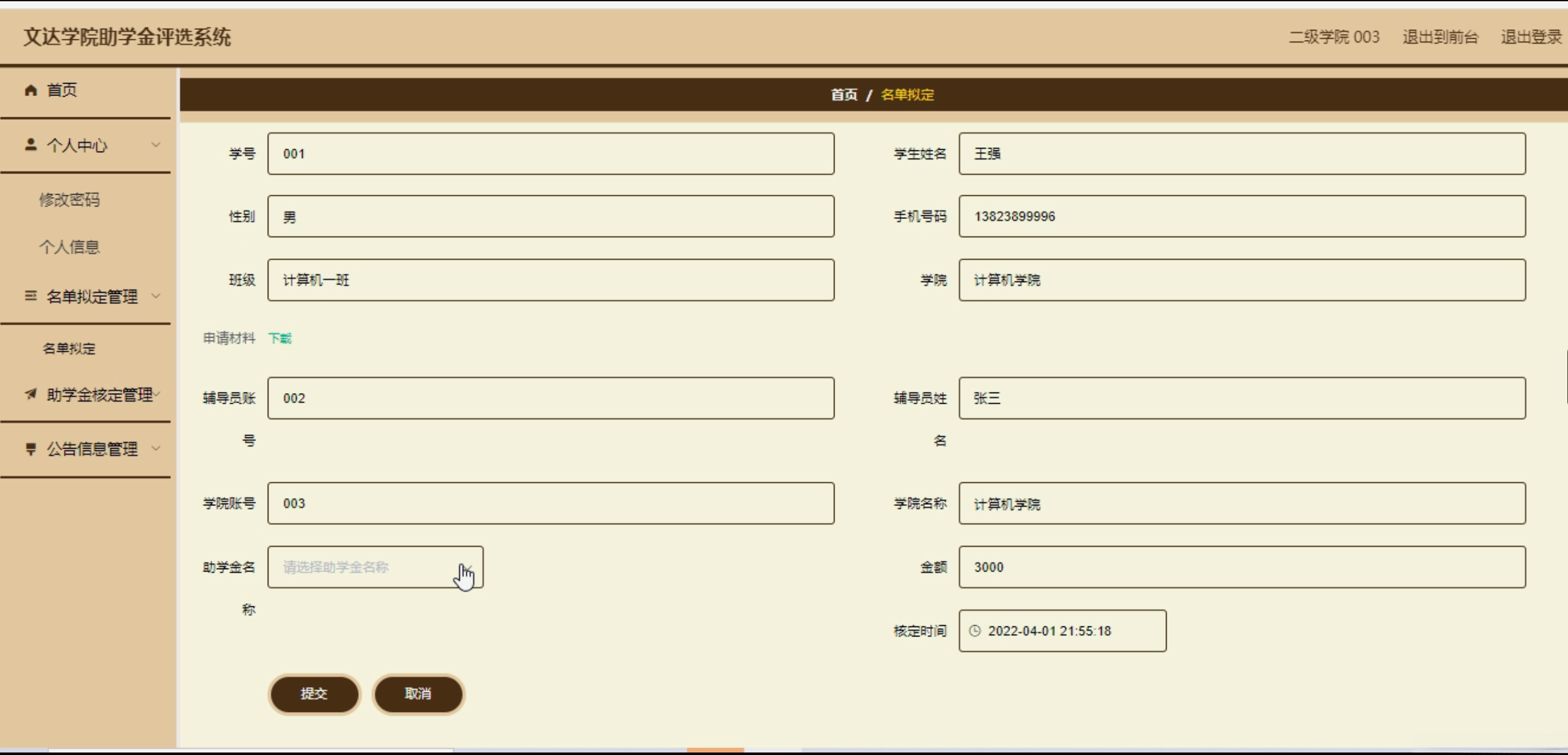Click the 首页 breadcrumb link
Viewport: 1568px width, 755px height.
click(x=844, y=95)
